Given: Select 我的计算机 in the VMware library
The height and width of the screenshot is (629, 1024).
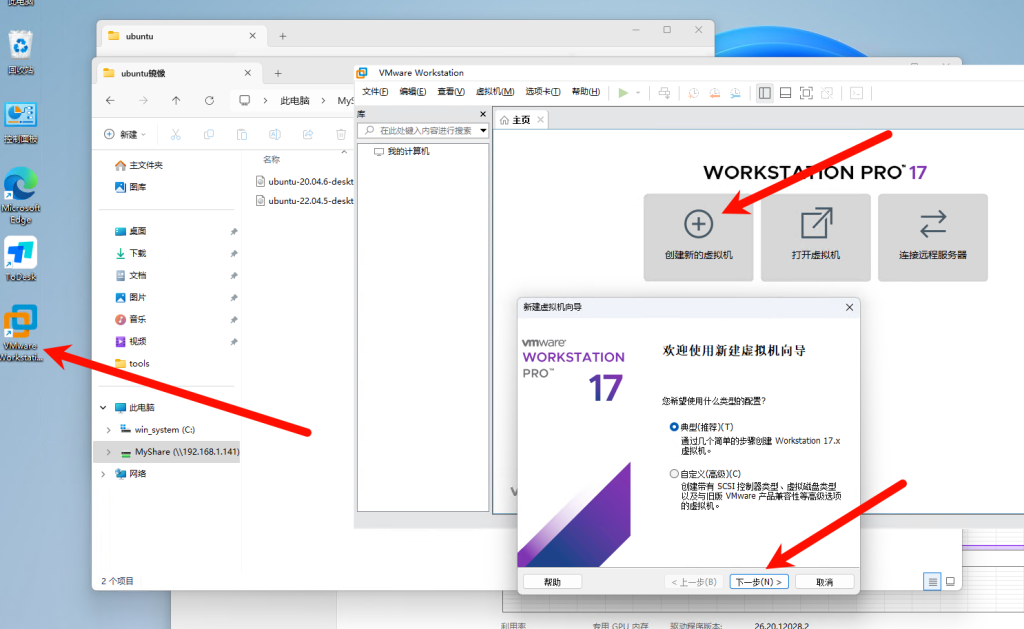Looking at the screenshot, I should pyautogui.click(x=402, y=152).
